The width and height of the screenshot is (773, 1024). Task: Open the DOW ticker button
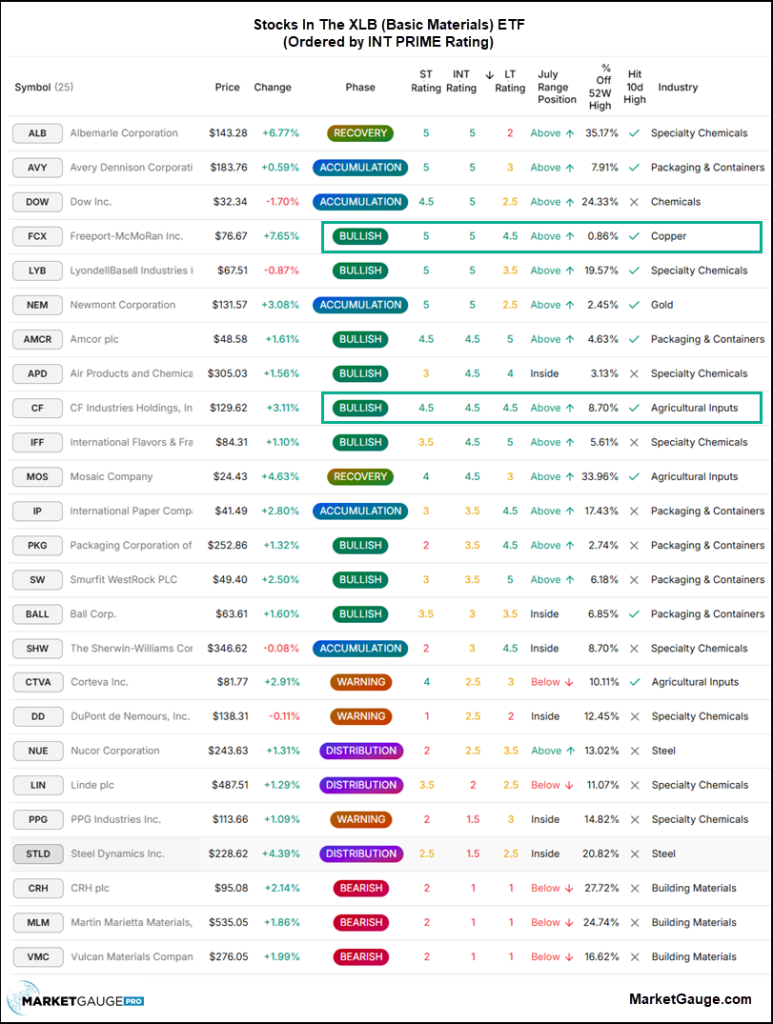37,202
